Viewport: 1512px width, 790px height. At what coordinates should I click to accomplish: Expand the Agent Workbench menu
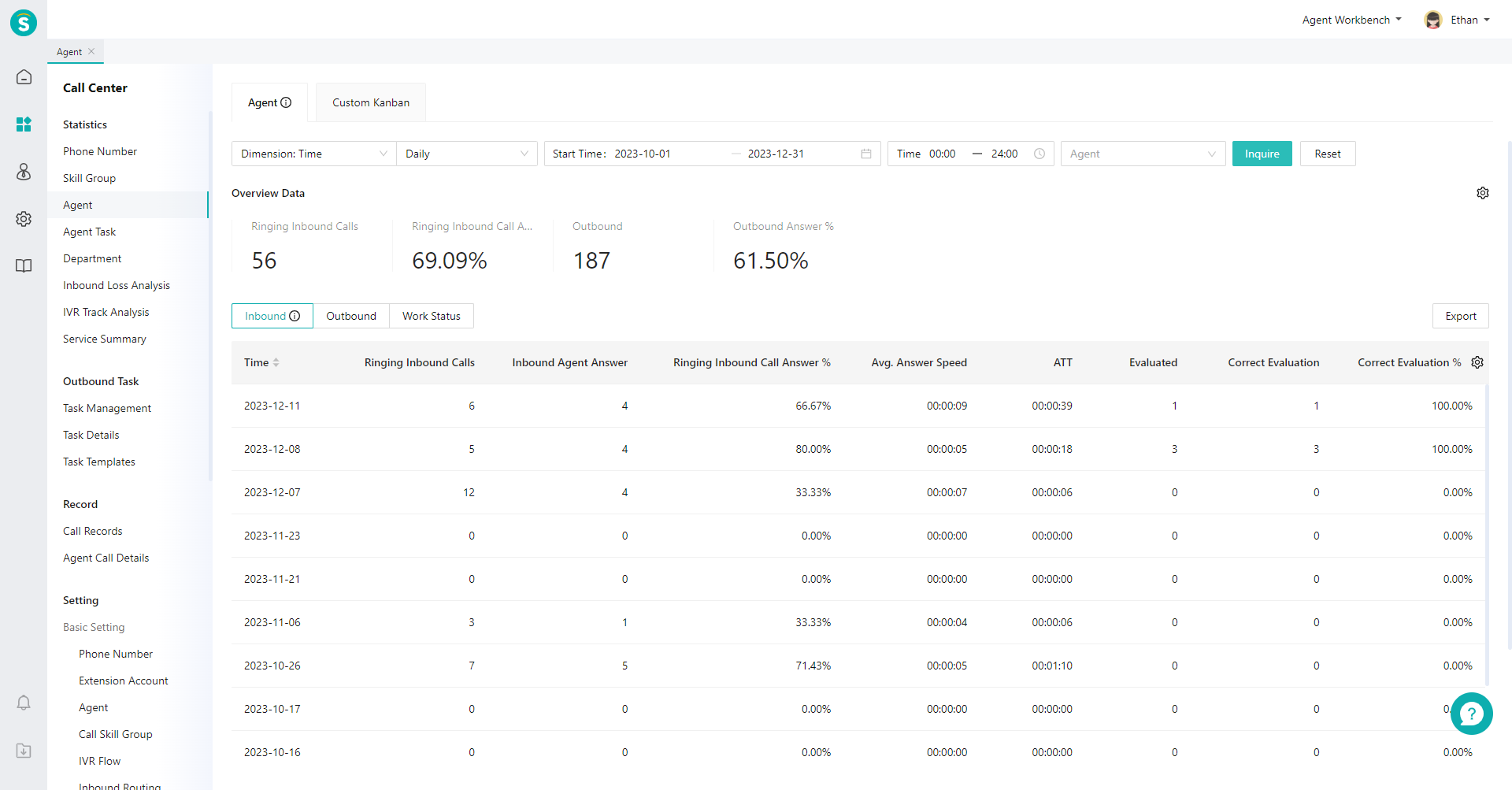[x=1351, y=20]
